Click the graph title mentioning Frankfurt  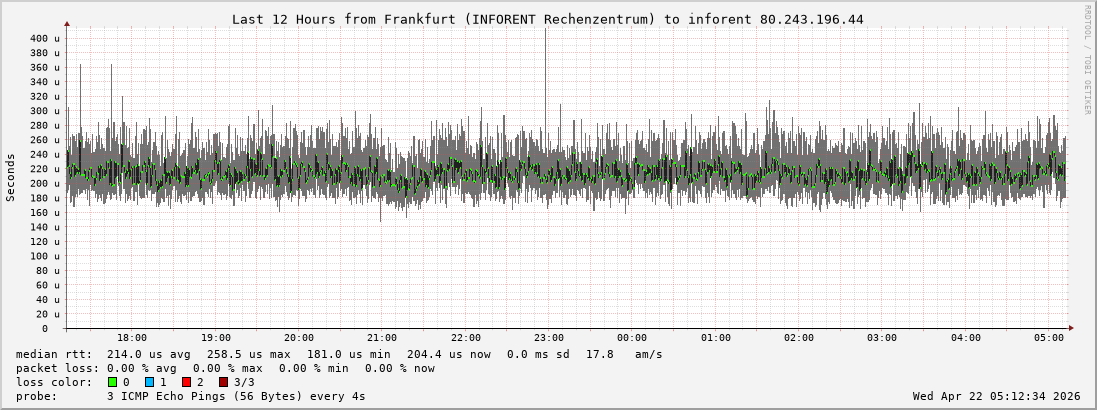coord(547,19)
